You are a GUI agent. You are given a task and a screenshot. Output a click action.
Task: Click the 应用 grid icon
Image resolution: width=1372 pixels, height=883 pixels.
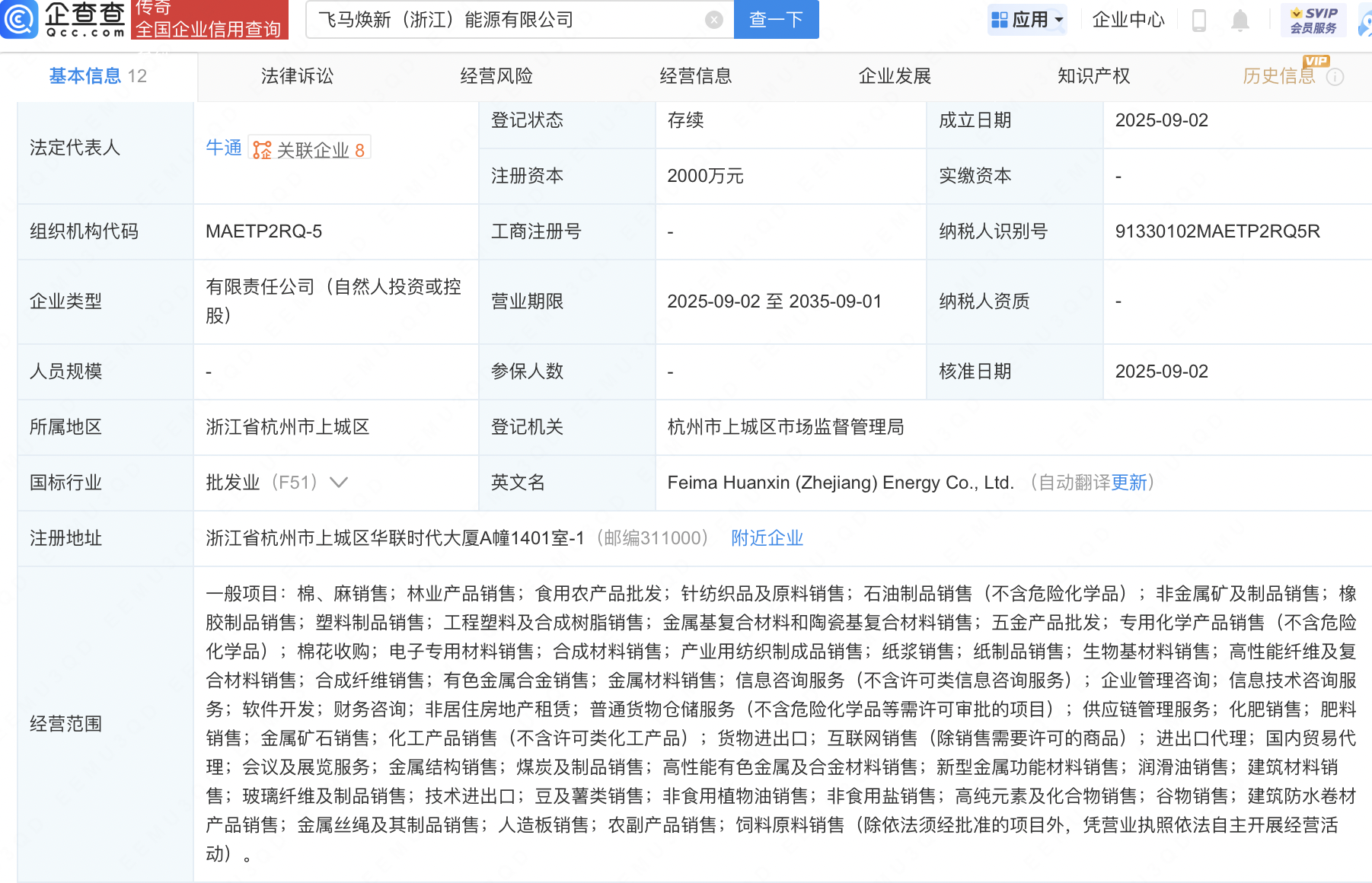coord(999,20)
